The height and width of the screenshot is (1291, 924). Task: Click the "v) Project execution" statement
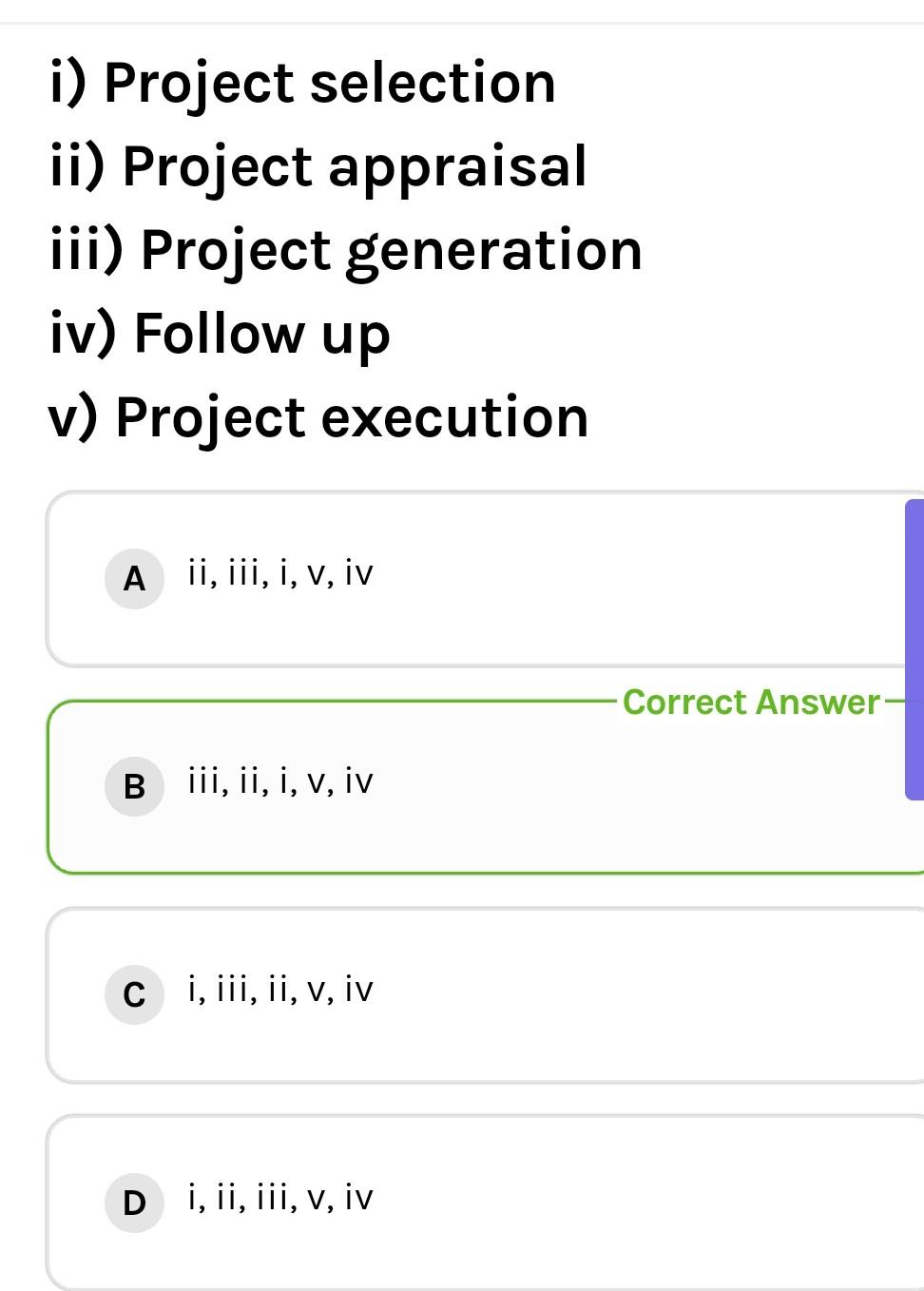coord(318,417)
